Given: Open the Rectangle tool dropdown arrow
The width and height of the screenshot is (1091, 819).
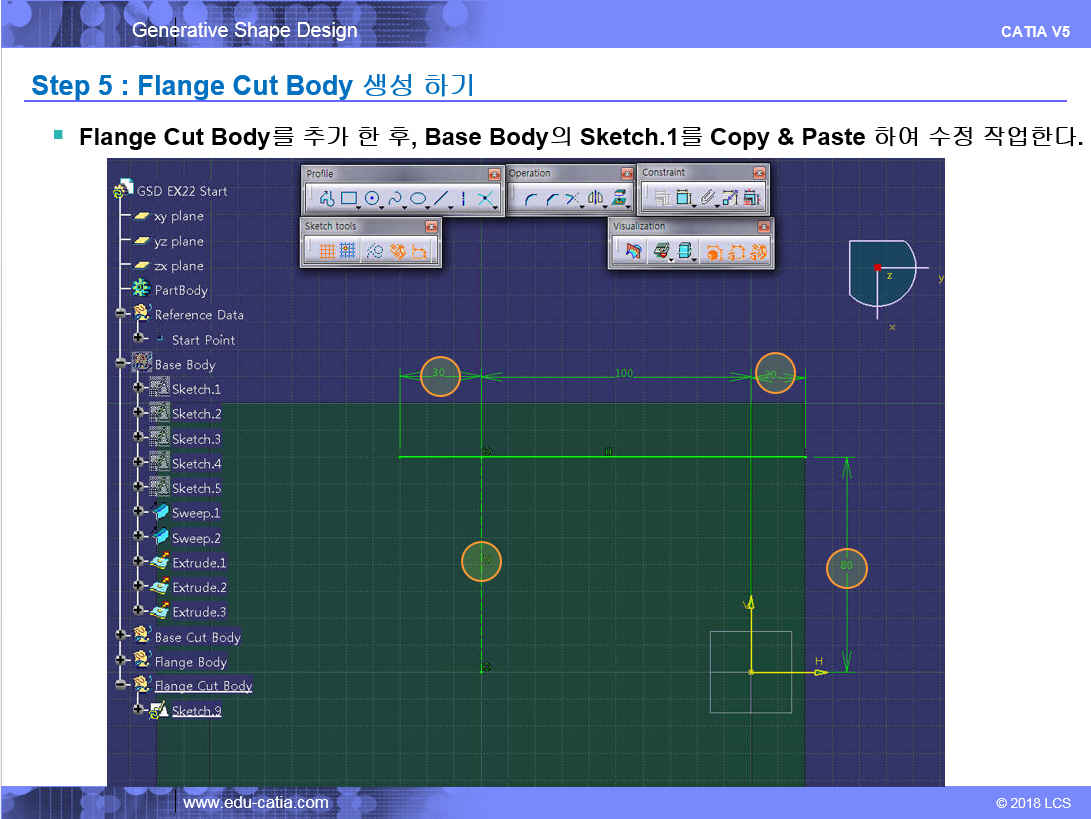Looking at the screenshot, I should (359, 206).
